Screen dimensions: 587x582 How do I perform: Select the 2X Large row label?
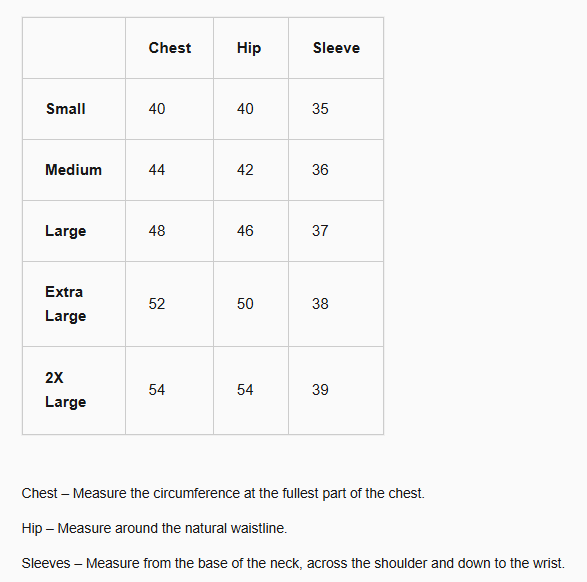point(66,390)
